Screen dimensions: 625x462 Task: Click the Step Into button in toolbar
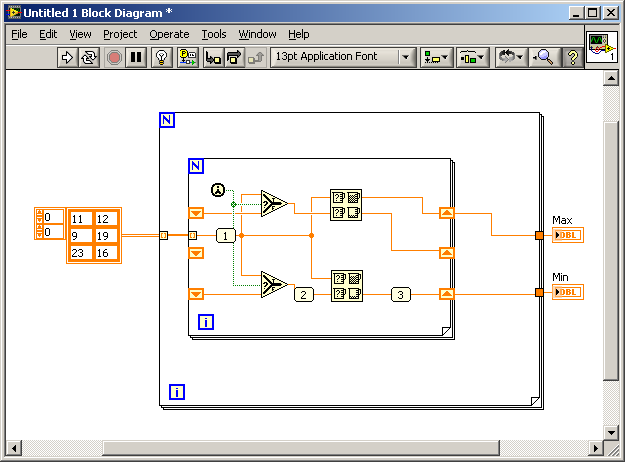213,57
